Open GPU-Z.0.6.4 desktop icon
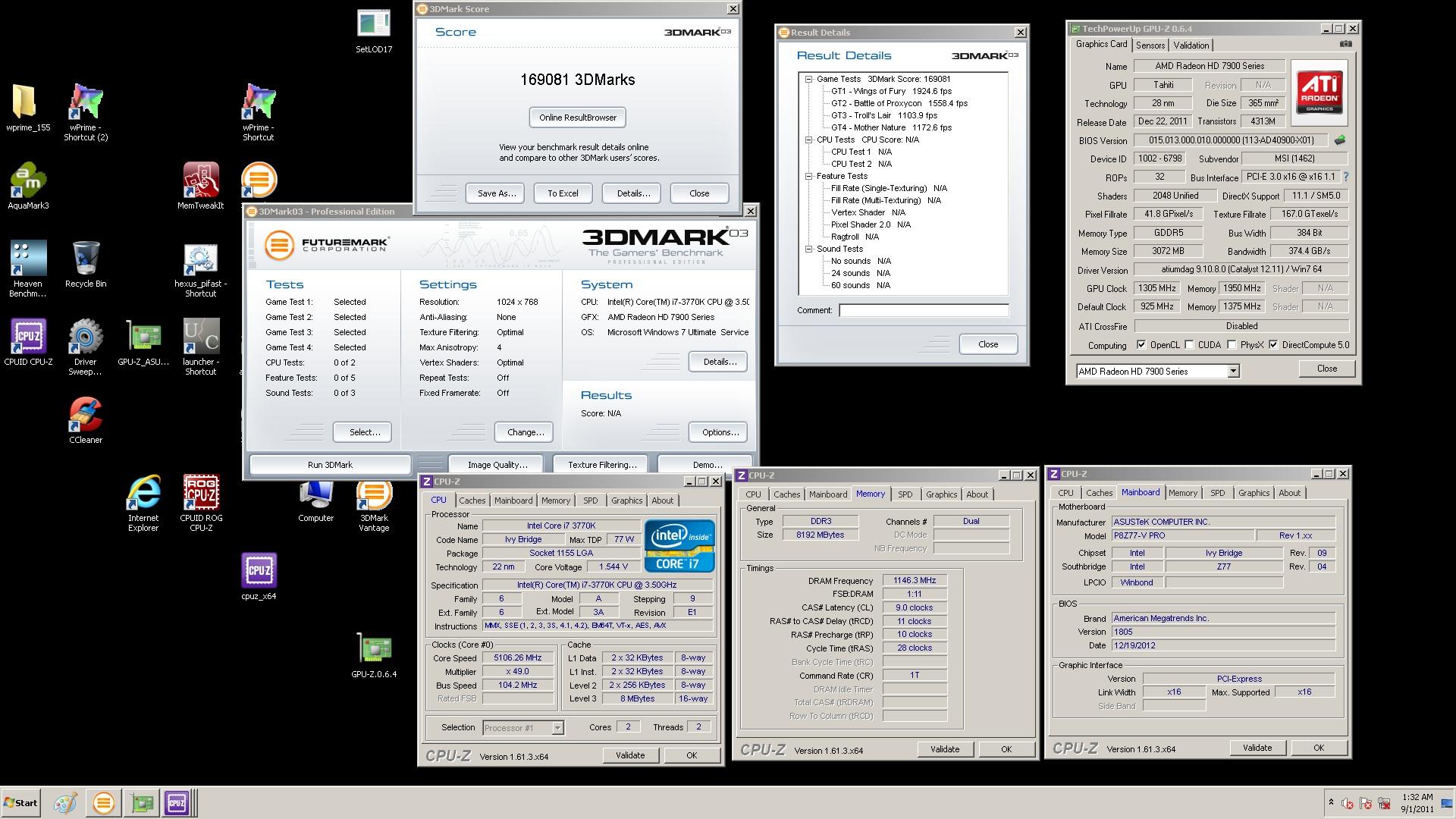The height and width of the screenshot is (819, 1456). 373,654
